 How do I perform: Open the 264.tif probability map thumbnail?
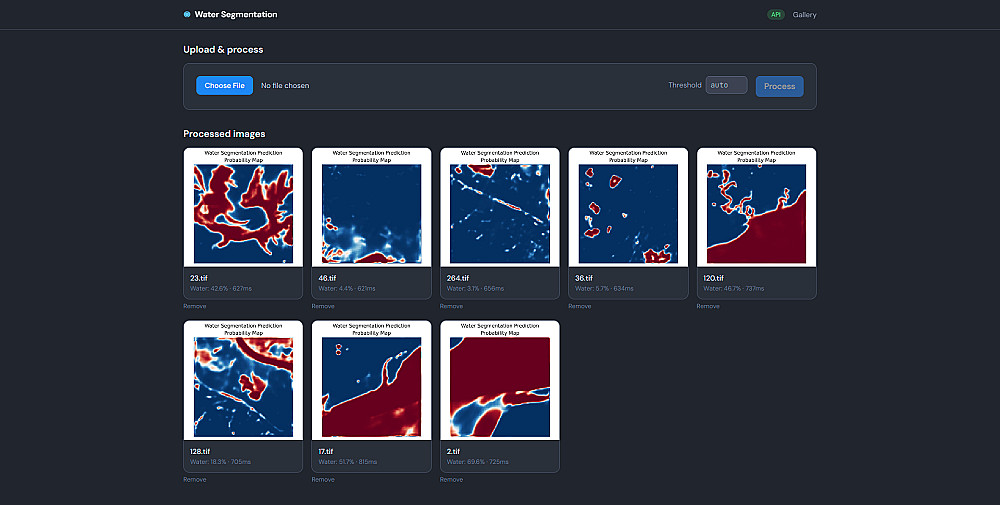point(500,207)
